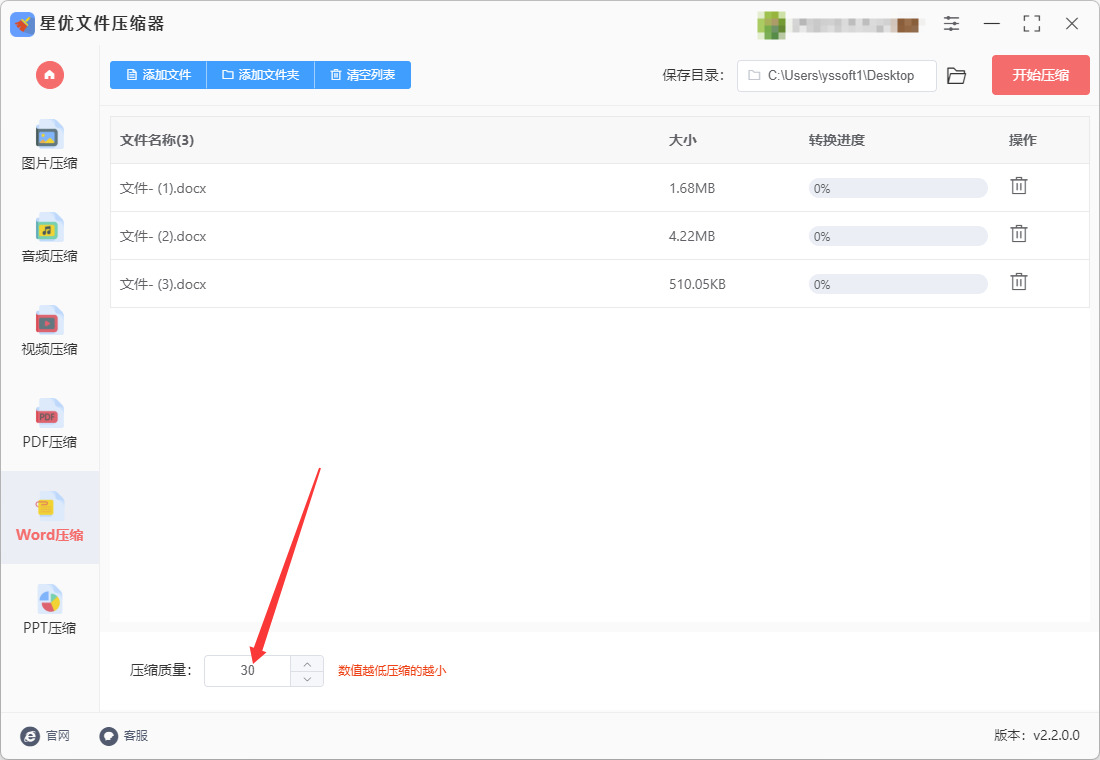
Task: Go to home via red house icon
Action: coord(50,75)
